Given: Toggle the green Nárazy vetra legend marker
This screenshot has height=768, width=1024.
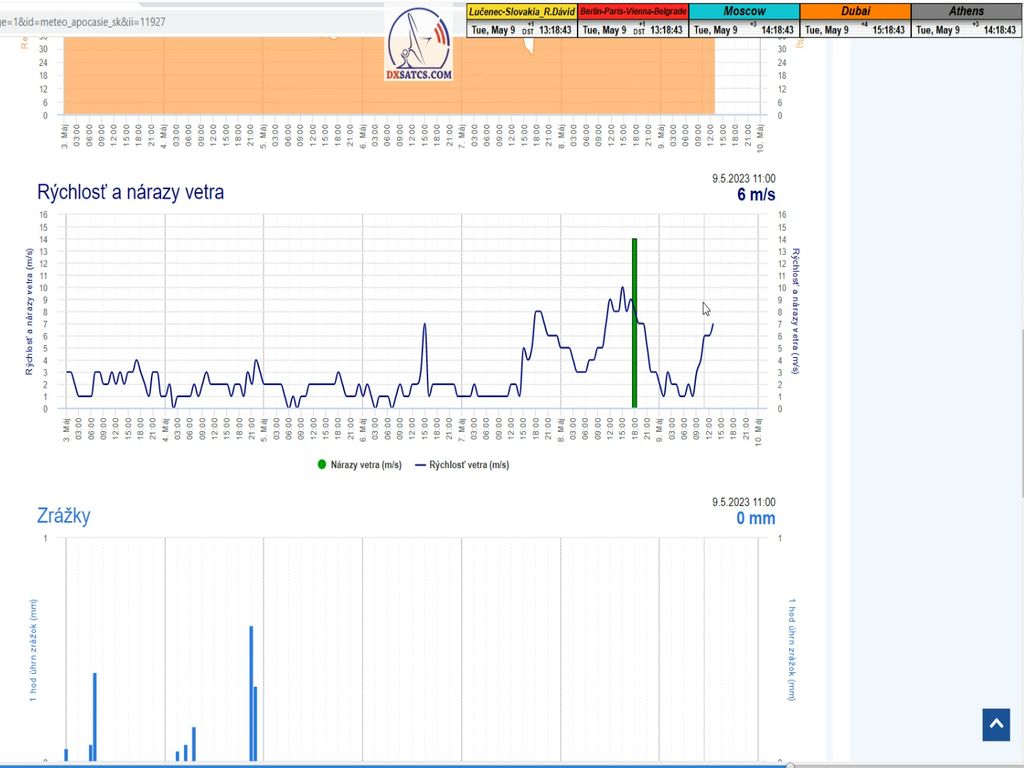Looking at the screenshot, I should [322, 464].
